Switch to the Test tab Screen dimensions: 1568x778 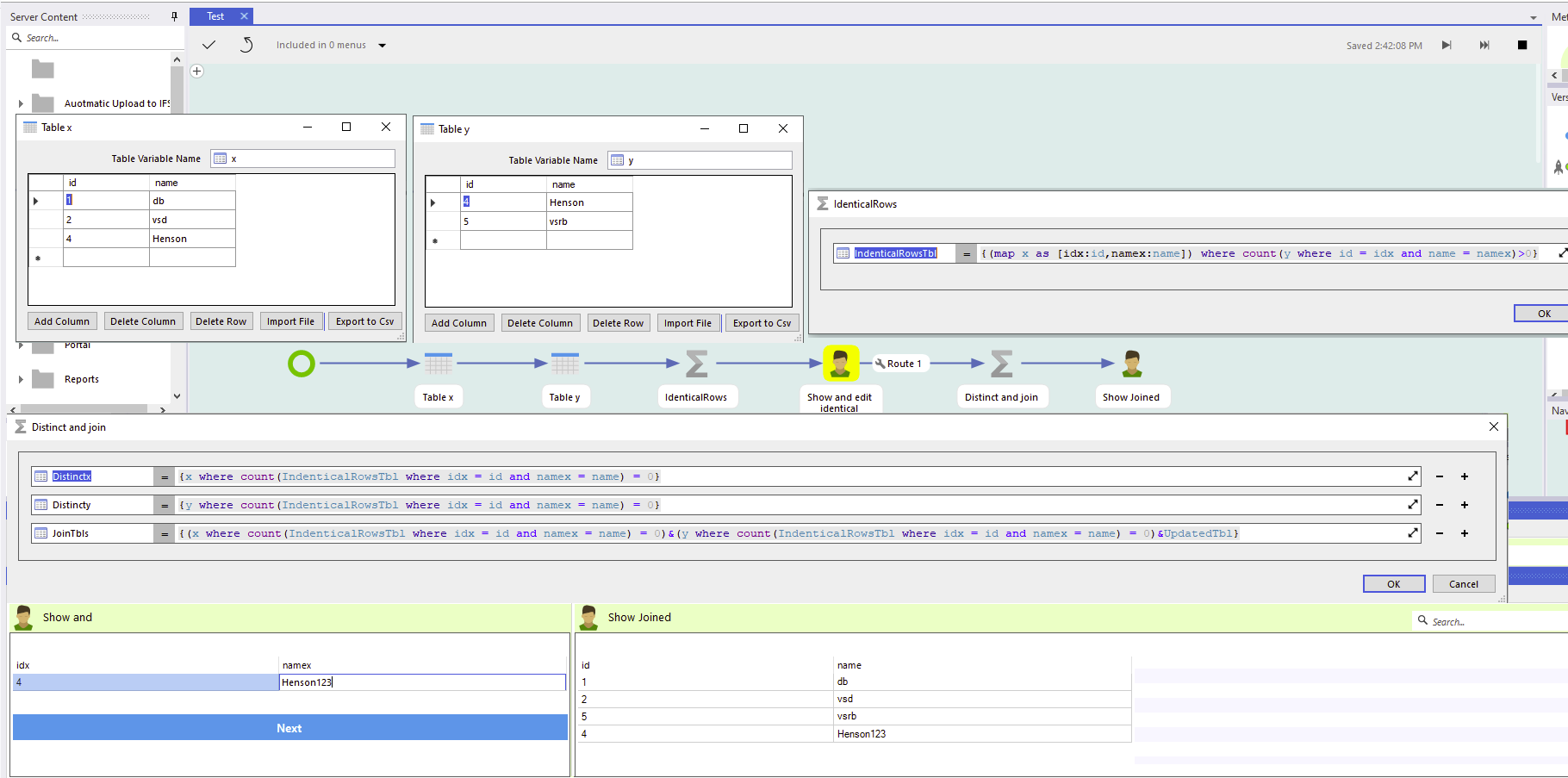215,16
